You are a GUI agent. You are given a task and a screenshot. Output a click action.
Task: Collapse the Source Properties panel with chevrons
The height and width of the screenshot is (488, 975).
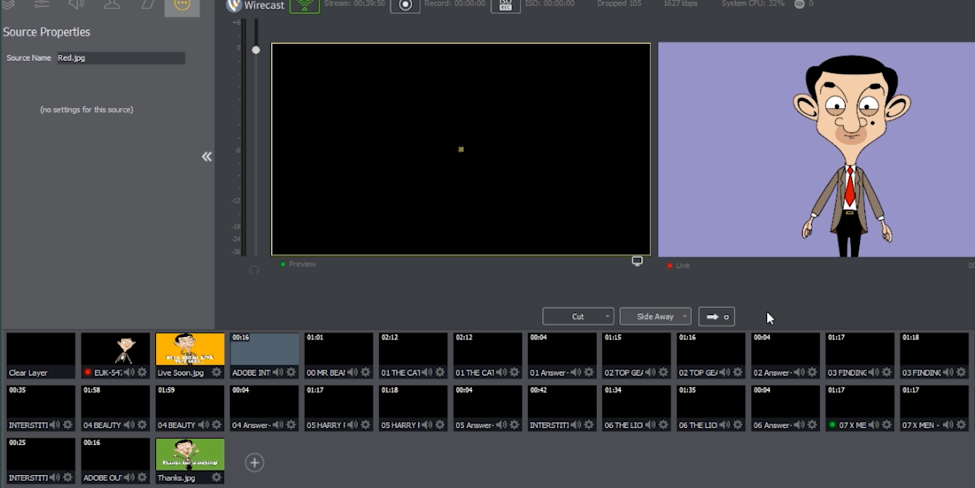(x=206, y=156)
